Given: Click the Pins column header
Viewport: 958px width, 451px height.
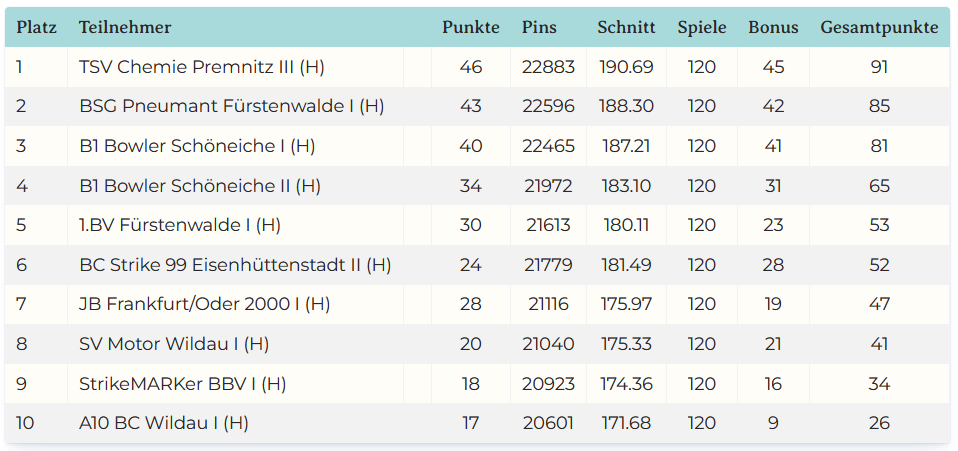Looking at the screenshot, I should pyautogui.click(x=539, y=28).
